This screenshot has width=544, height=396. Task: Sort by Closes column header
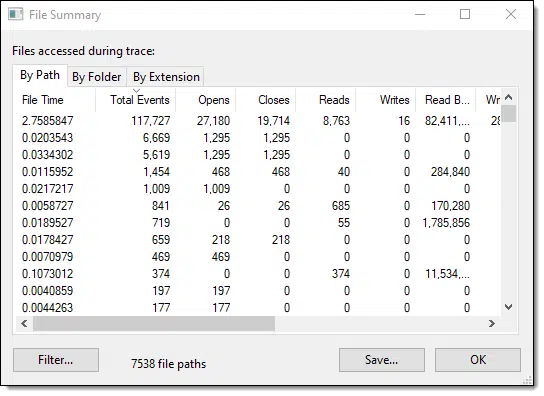pyautogui.click(x=266, y=100)
